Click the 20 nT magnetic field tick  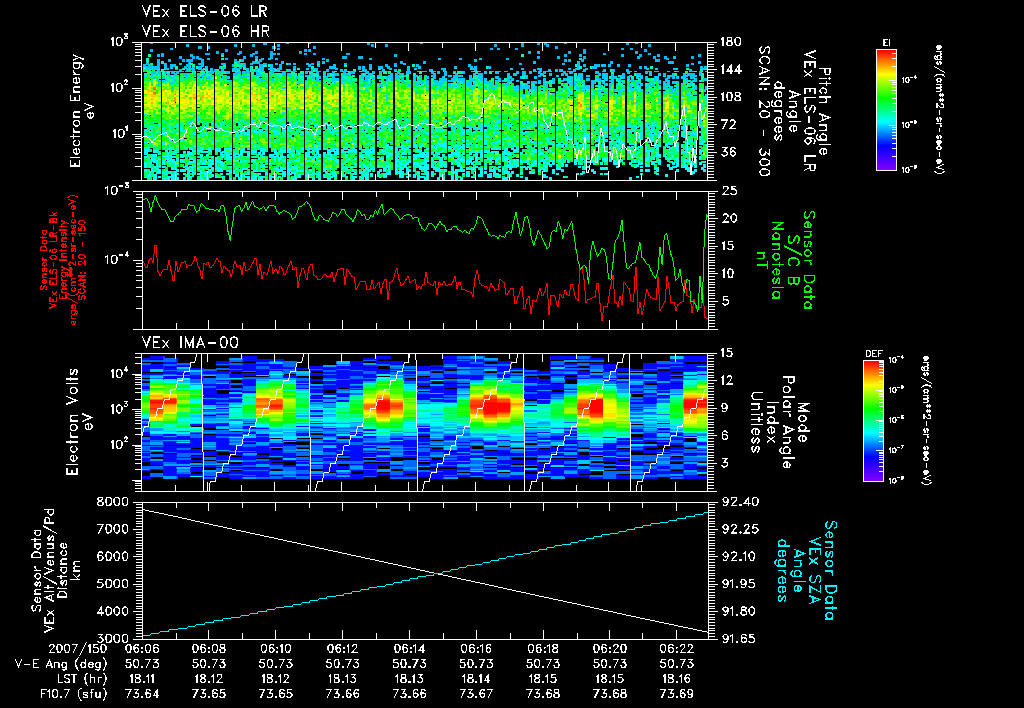729,218
